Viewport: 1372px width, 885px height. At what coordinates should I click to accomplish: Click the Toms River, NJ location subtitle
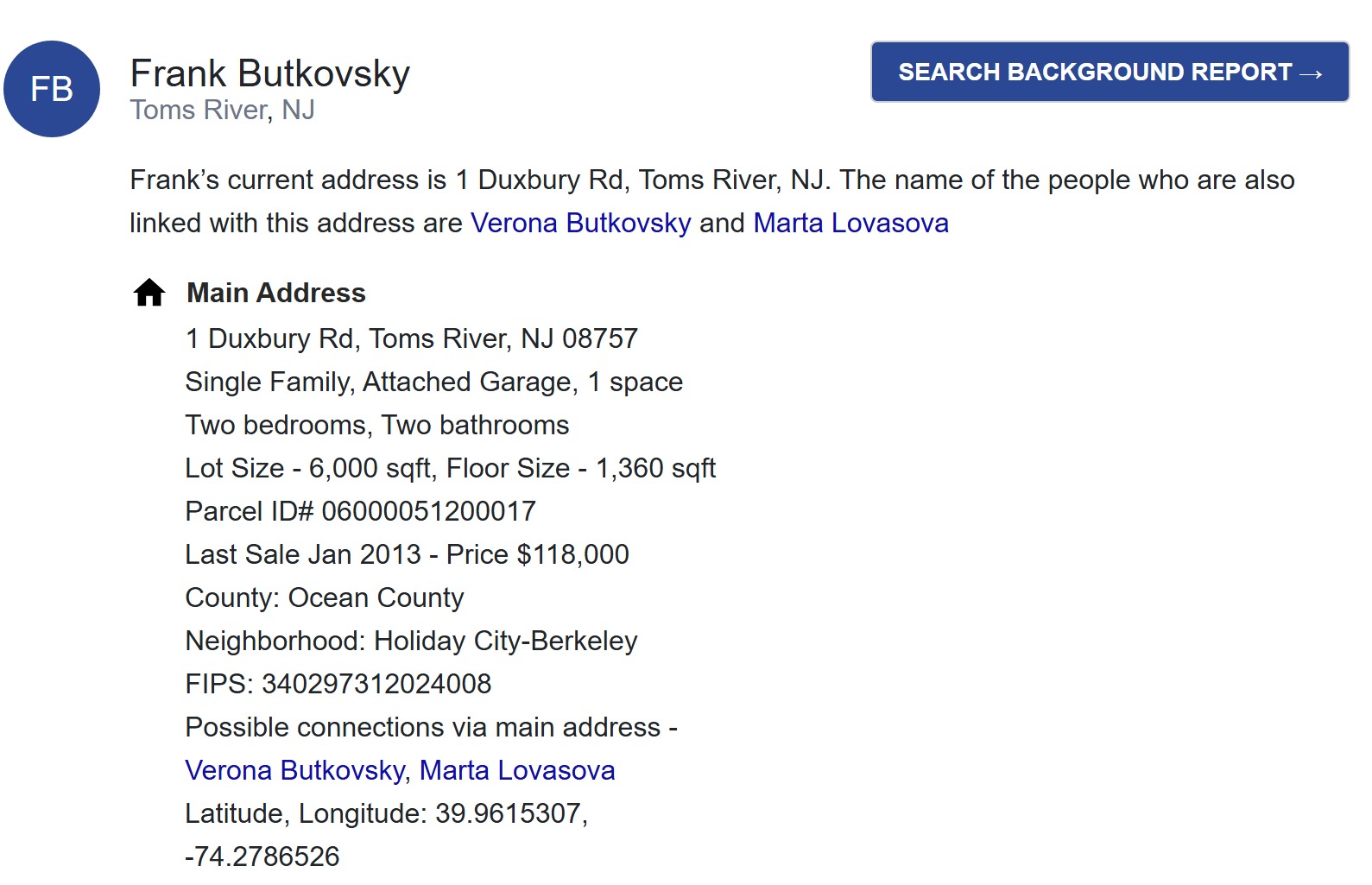222,110
